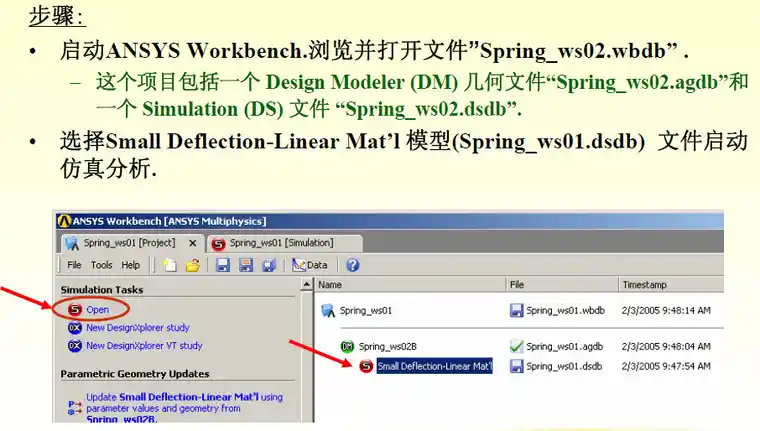The width and height of the screenshot is (760, 431).
Task: Click the checkmark icon beside Spring_ws01.agdb
Action: click(517, 346)
